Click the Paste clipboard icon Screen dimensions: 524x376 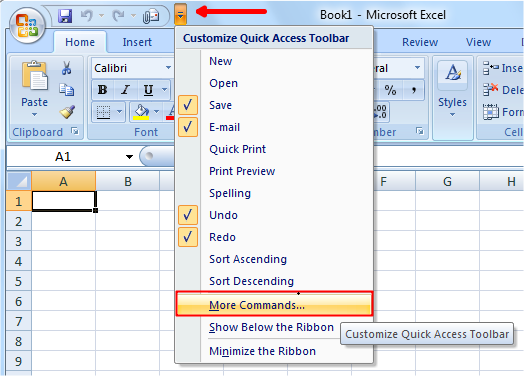point(34,76)
